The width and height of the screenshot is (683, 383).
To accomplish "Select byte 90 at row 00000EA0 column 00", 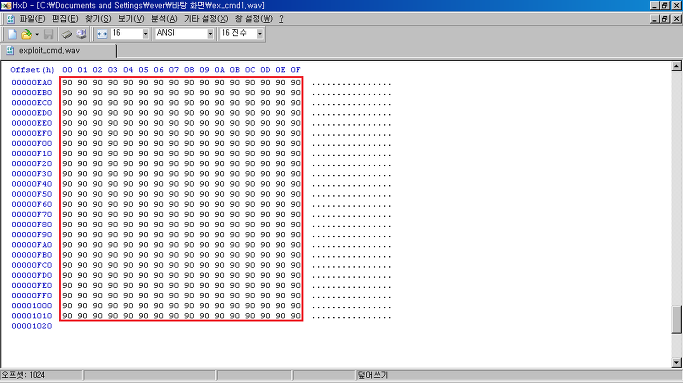I will (67, 82).
